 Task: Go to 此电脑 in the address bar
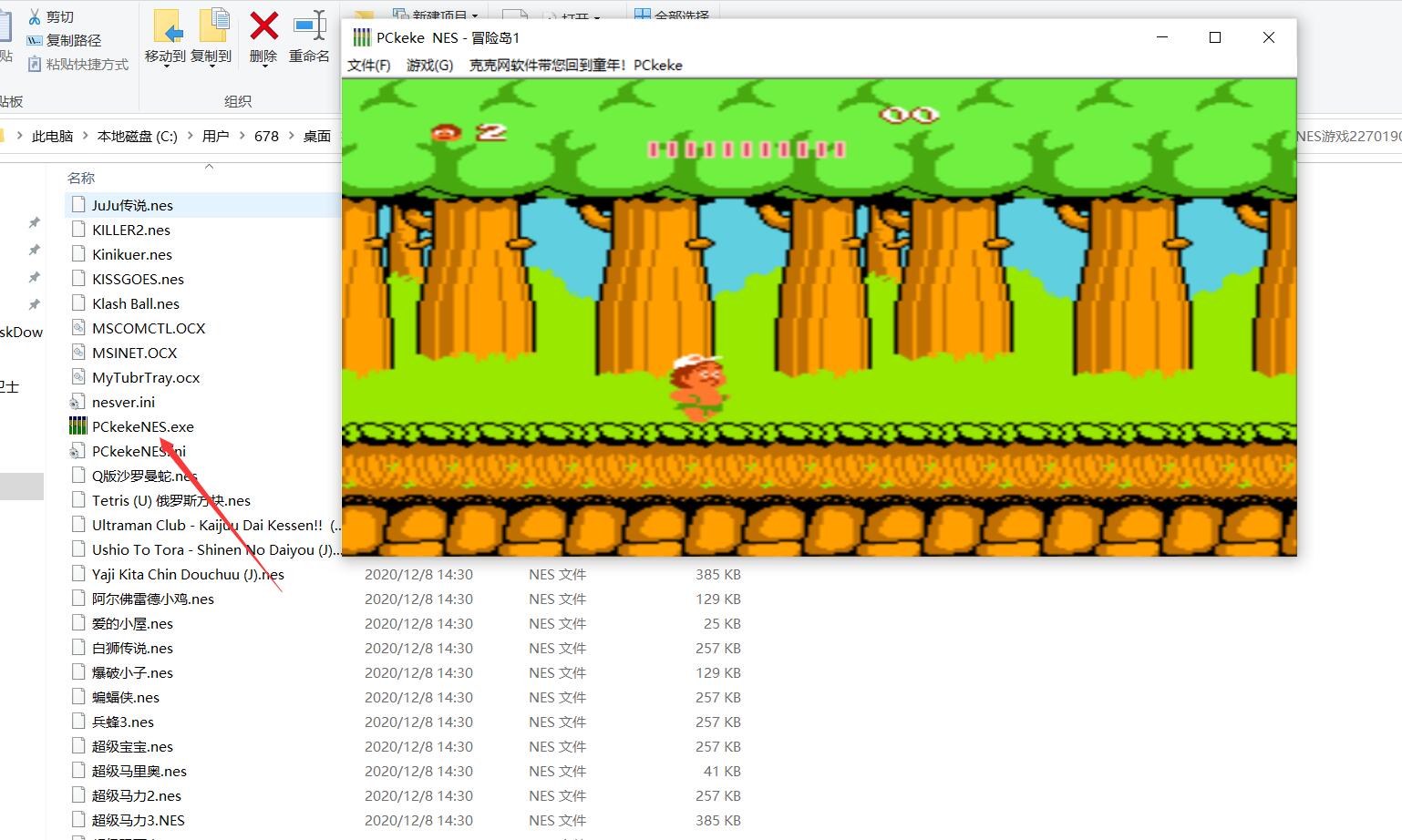(52, 136)
